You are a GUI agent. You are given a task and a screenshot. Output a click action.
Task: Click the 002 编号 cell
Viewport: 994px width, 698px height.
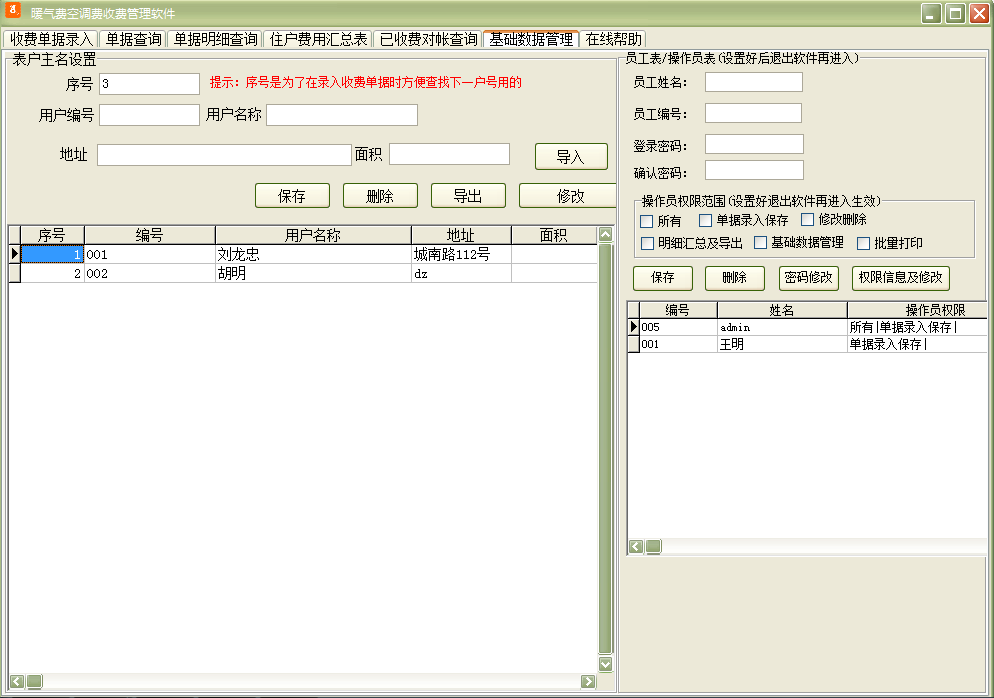(x=150, y=273)
